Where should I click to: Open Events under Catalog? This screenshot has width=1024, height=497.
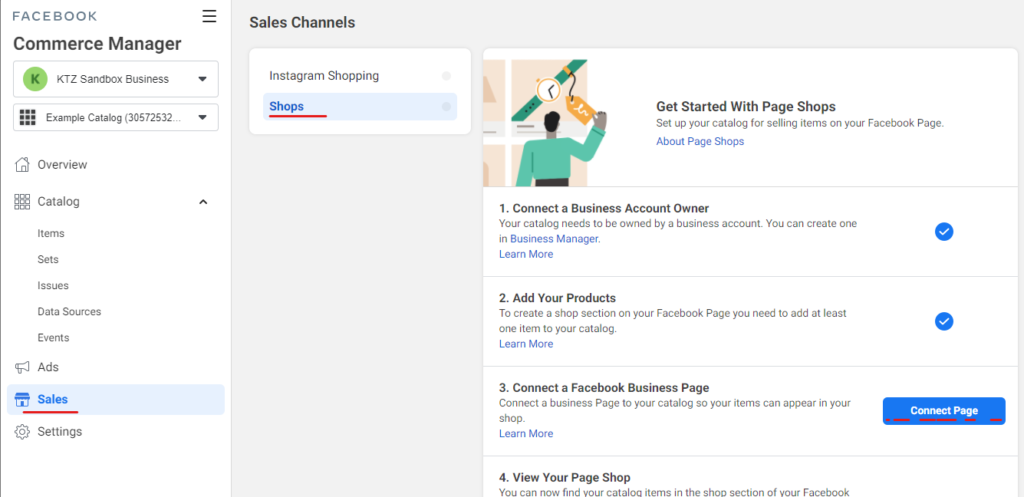(53, 338)
